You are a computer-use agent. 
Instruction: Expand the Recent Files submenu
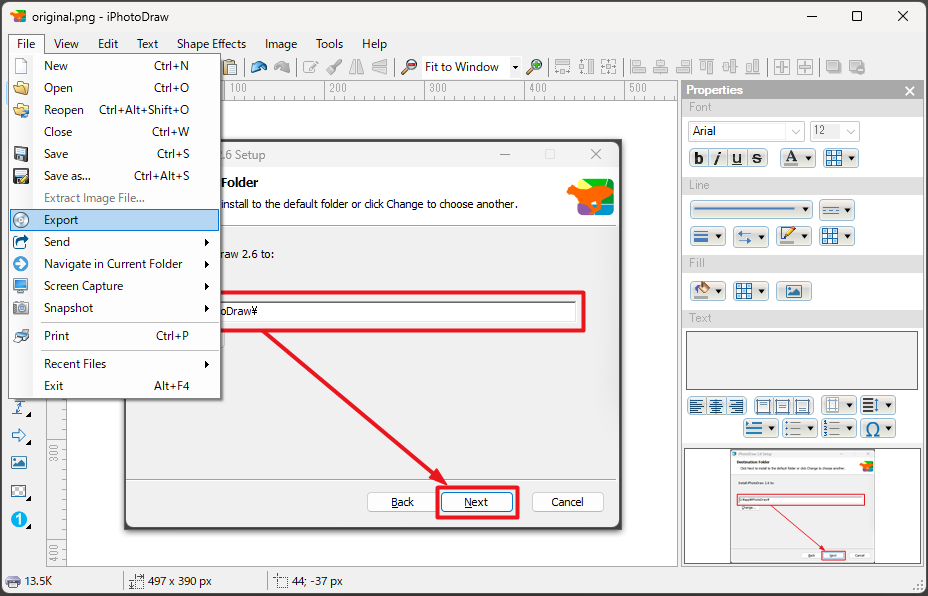pos(114,364)
